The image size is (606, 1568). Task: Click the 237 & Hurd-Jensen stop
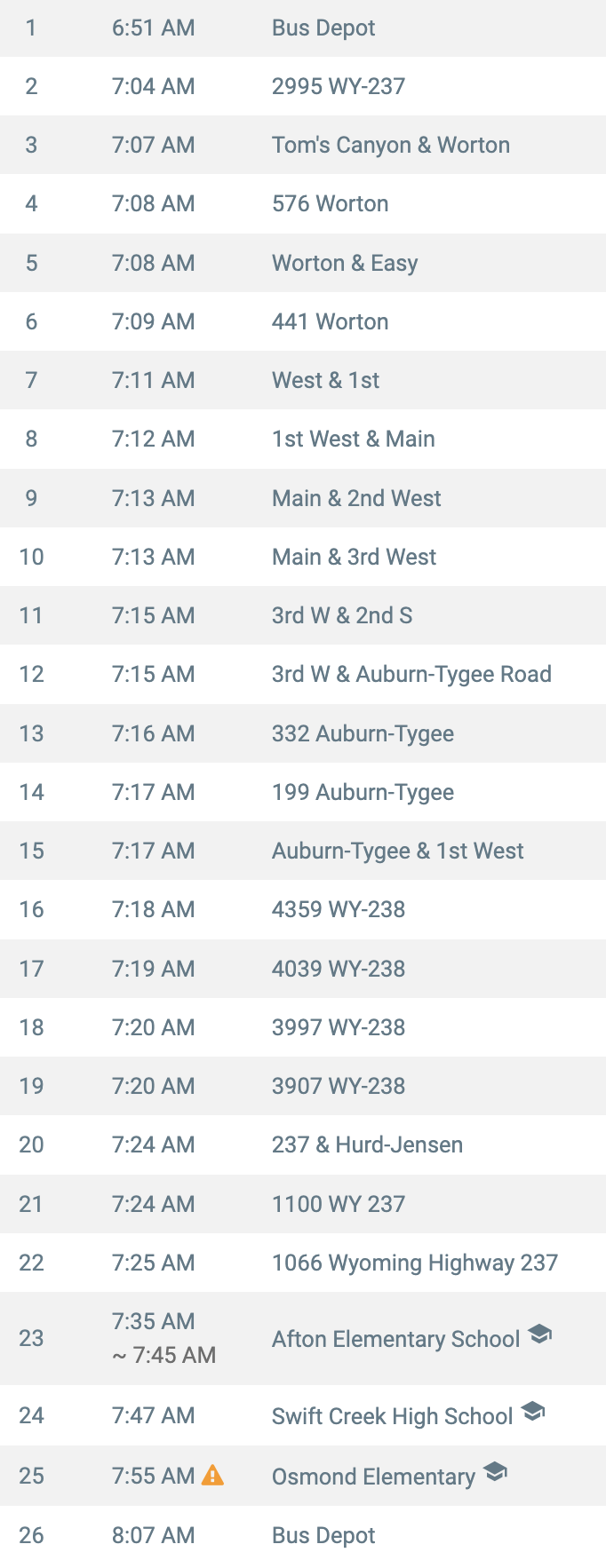coord(303,1144)
